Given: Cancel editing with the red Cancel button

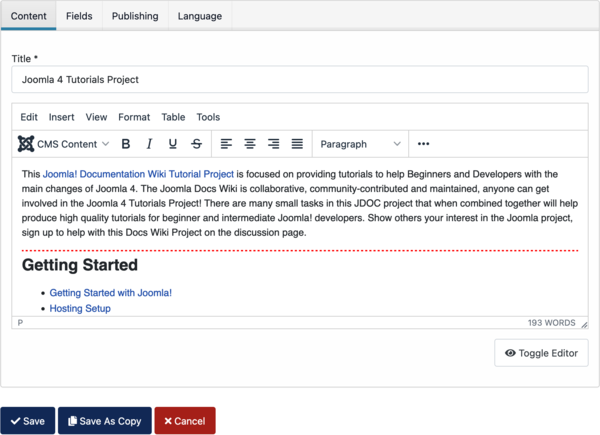Looking at the screenshot, I should click(184, 421).
